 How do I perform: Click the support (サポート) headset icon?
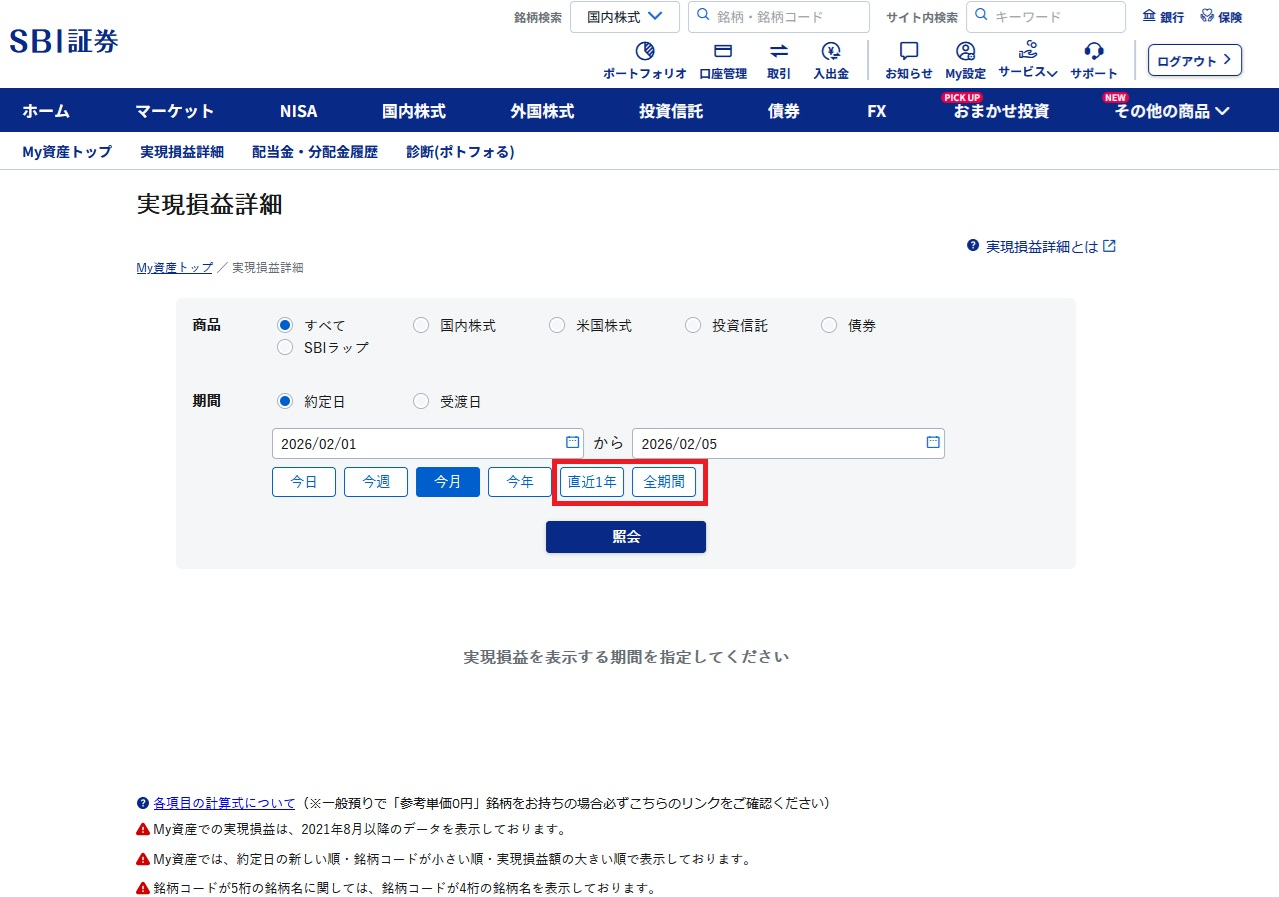[x=1094, y=52]
